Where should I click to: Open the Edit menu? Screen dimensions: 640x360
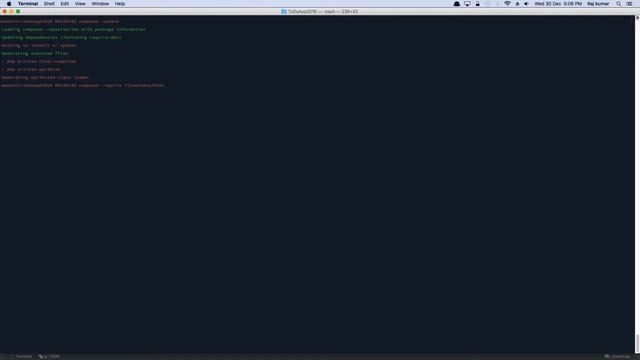click(65, 4)
